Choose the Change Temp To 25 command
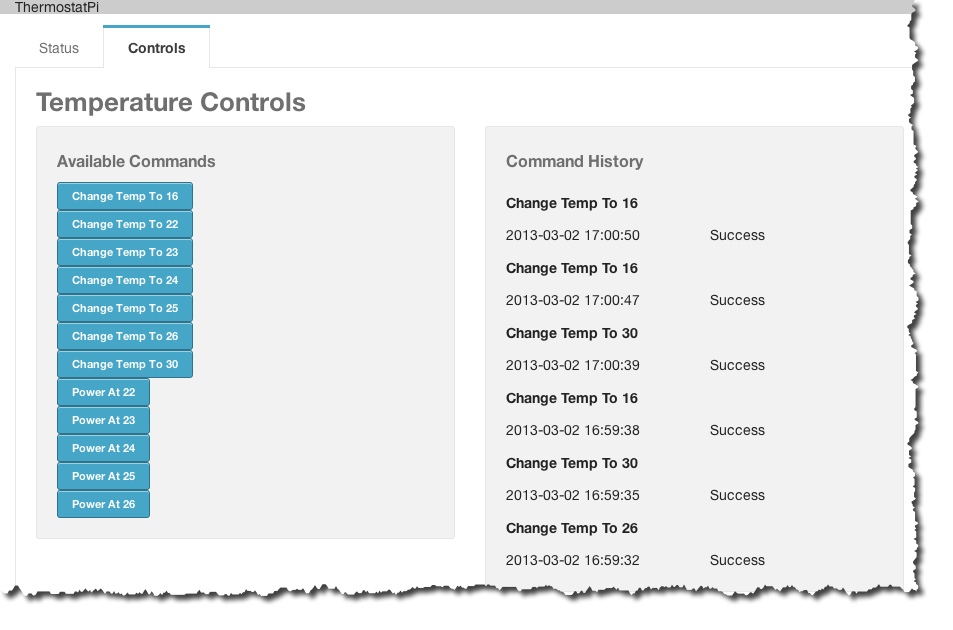 (x=124, y=309)
